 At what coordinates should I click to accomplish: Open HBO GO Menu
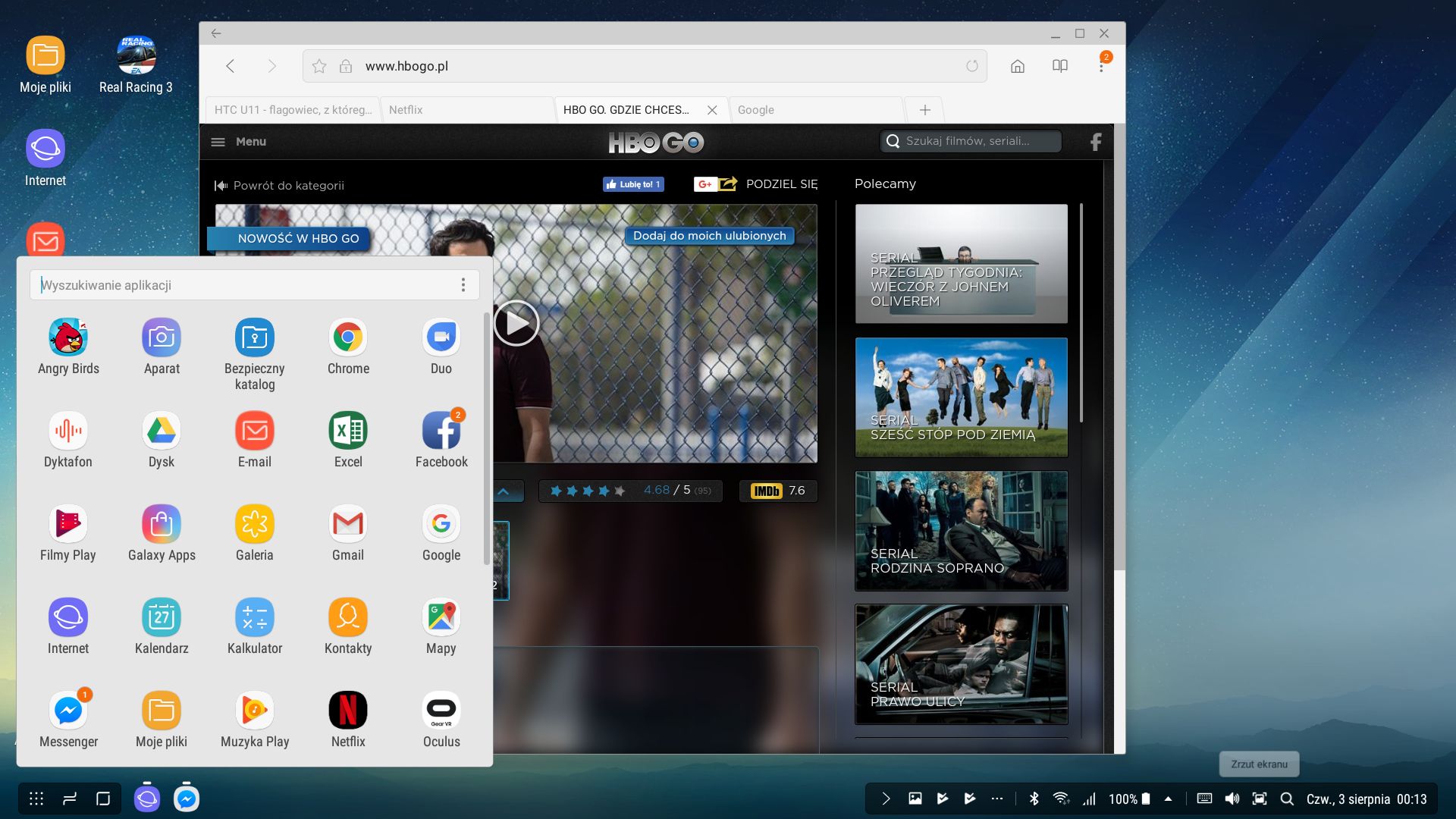(x=238, y=142)
